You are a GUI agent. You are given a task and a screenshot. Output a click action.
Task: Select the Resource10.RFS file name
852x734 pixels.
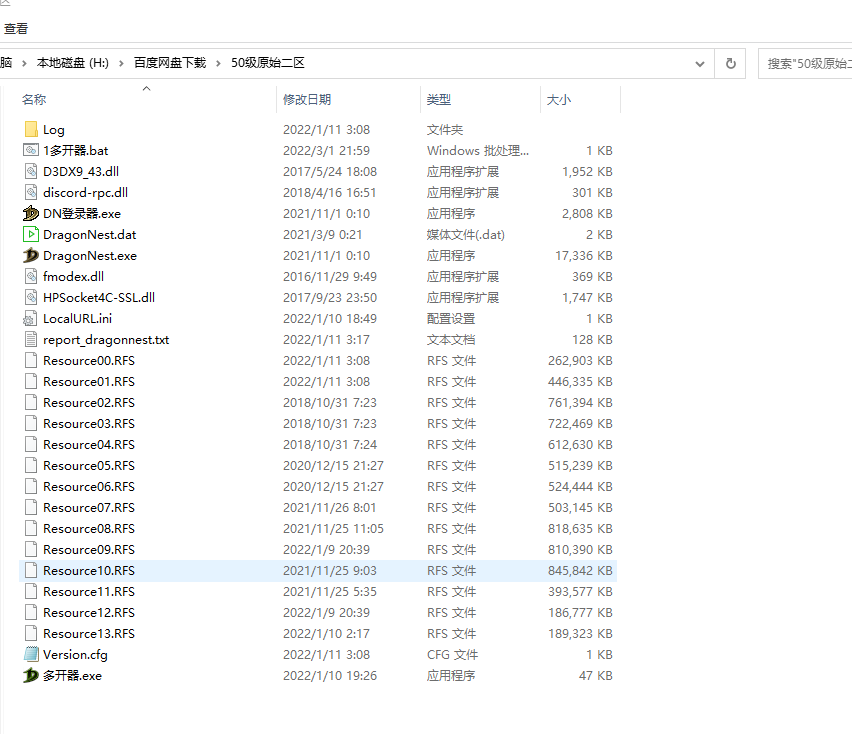click(x=89, y=570)
